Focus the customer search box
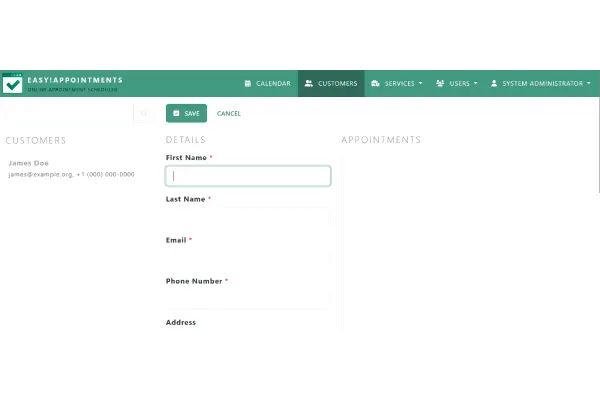Viewport: 600px width, 400px height. [66, 114]
